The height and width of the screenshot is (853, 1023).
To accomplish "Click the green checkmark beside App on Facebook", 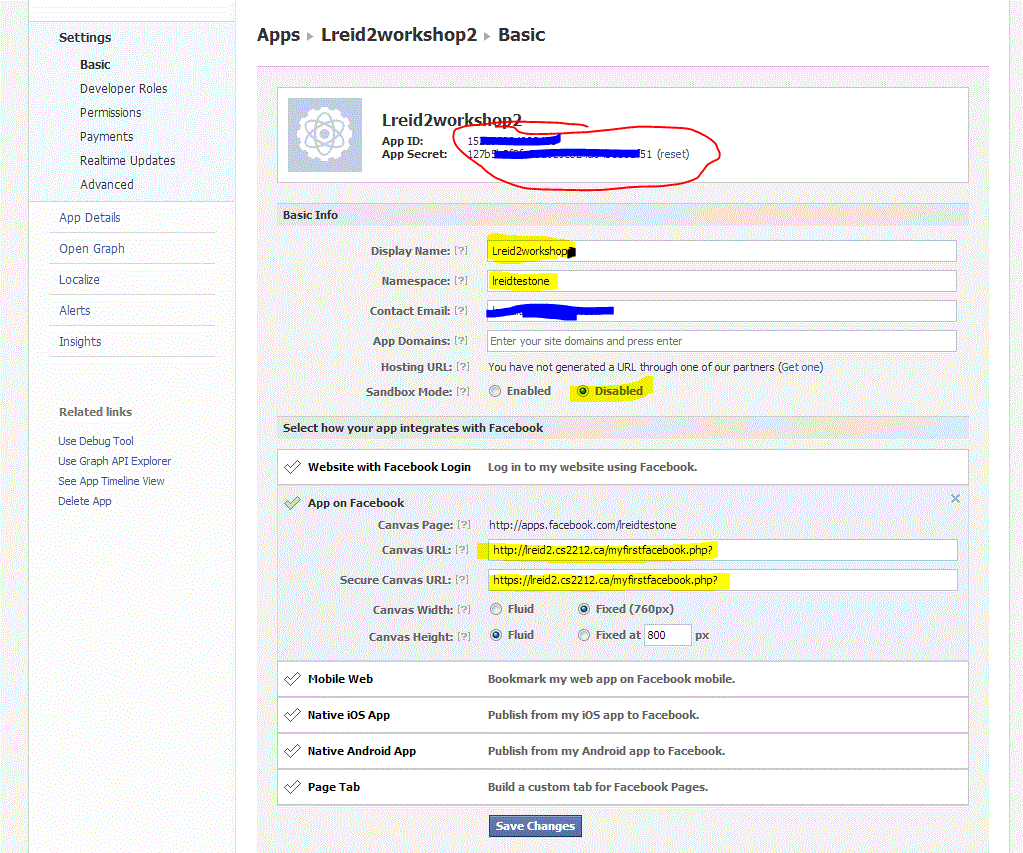I will coord(292,503).
